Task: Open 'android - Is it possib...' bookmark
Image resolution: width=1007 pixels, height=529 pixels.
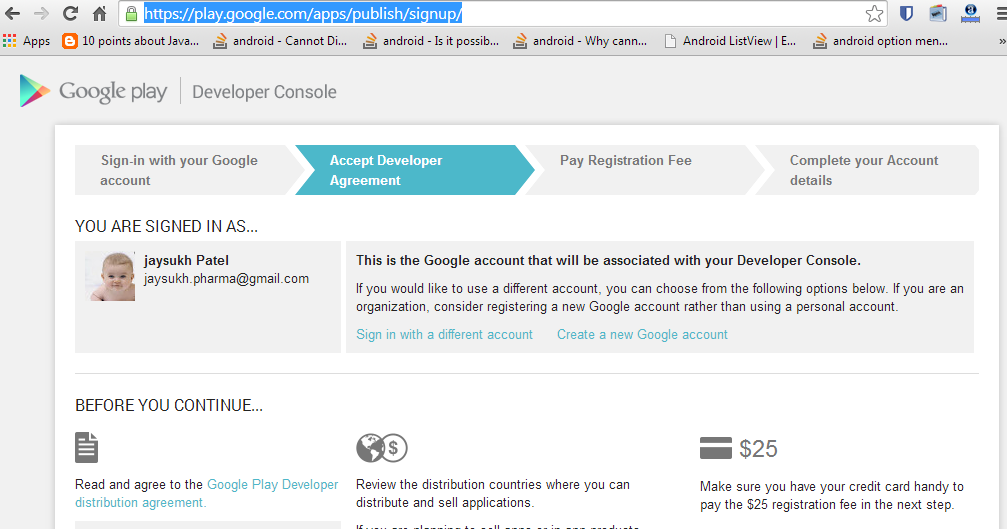Action: click(x=431, y=41)
